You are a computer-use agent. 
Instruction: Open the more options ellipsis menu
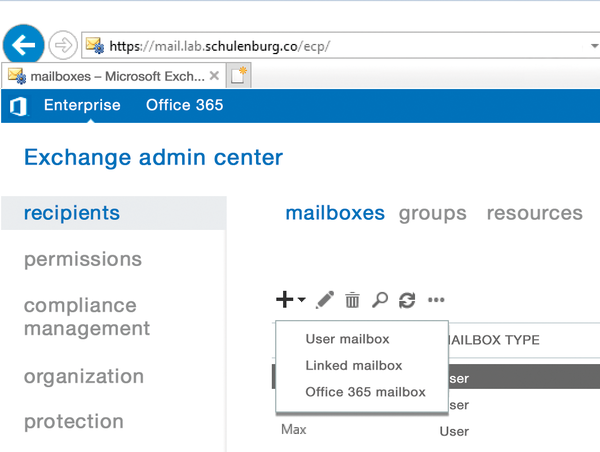point(436,300)
